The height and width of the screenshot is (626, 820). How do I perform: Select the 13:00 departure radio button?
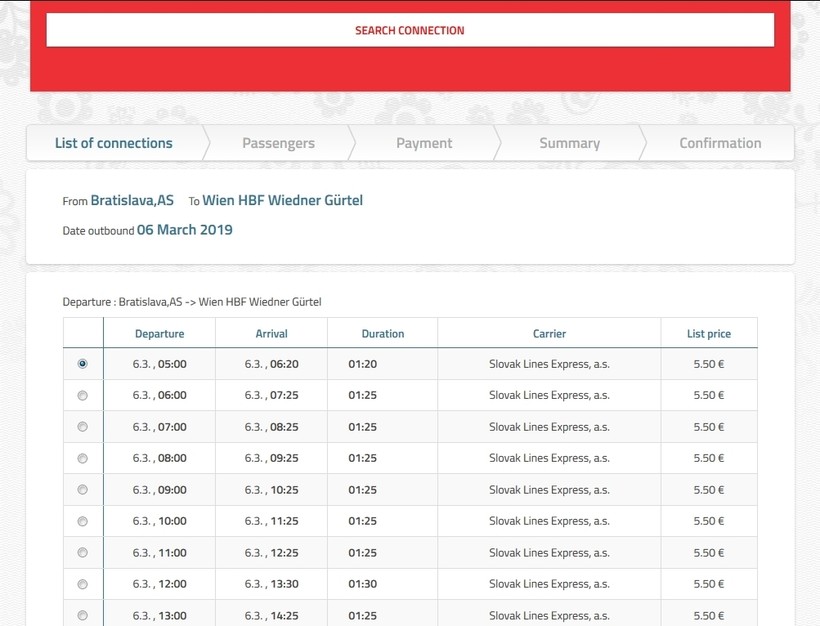coord(83,616)
